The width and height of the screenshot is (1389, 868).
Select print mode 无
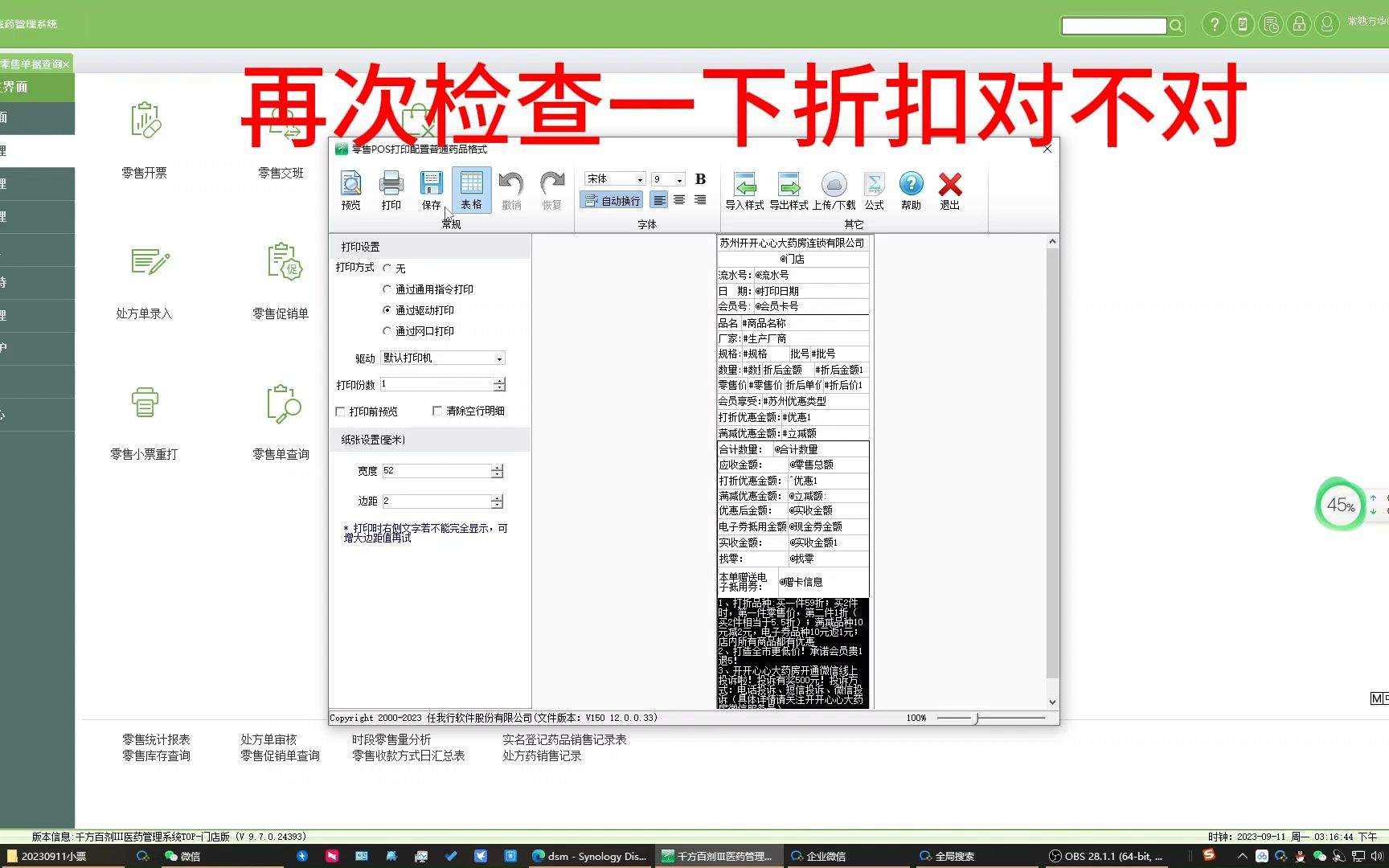387,268
